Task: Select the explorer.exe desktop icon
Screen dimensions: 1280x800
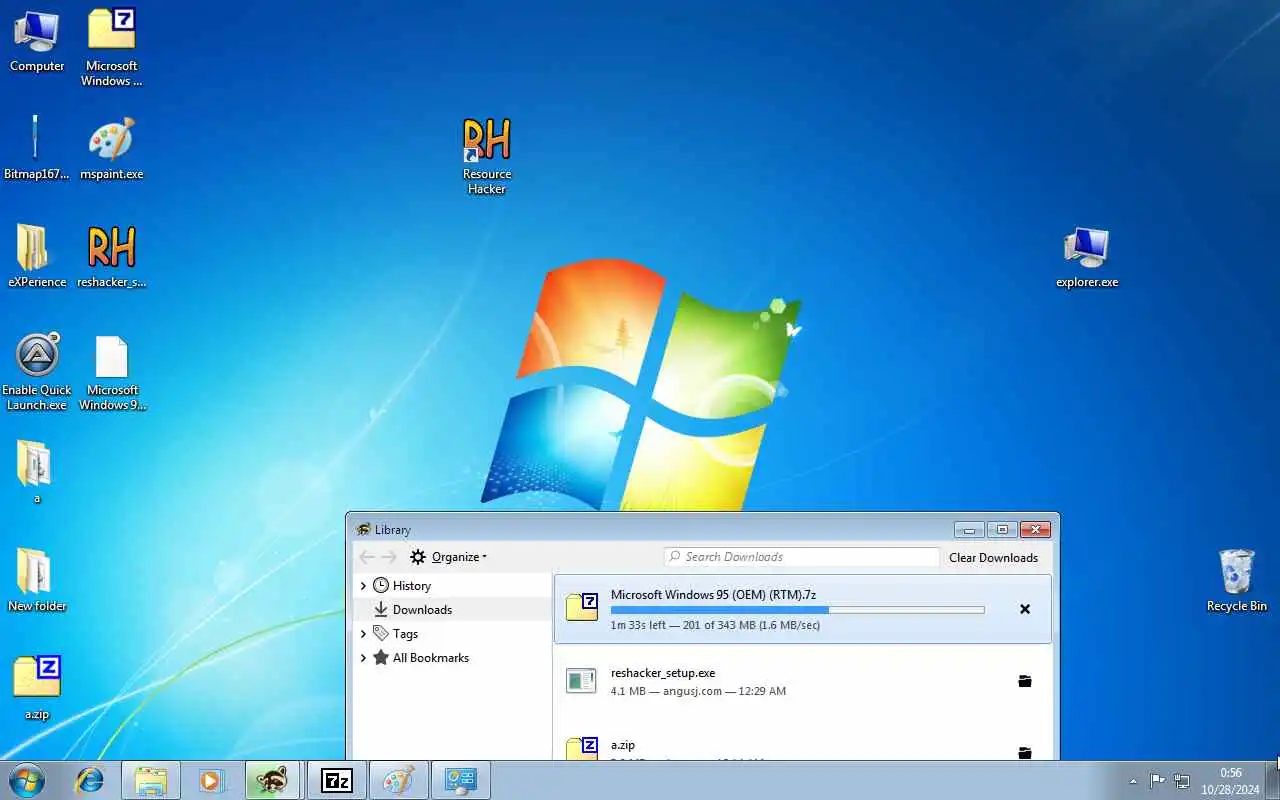Action: (1087, 257)
